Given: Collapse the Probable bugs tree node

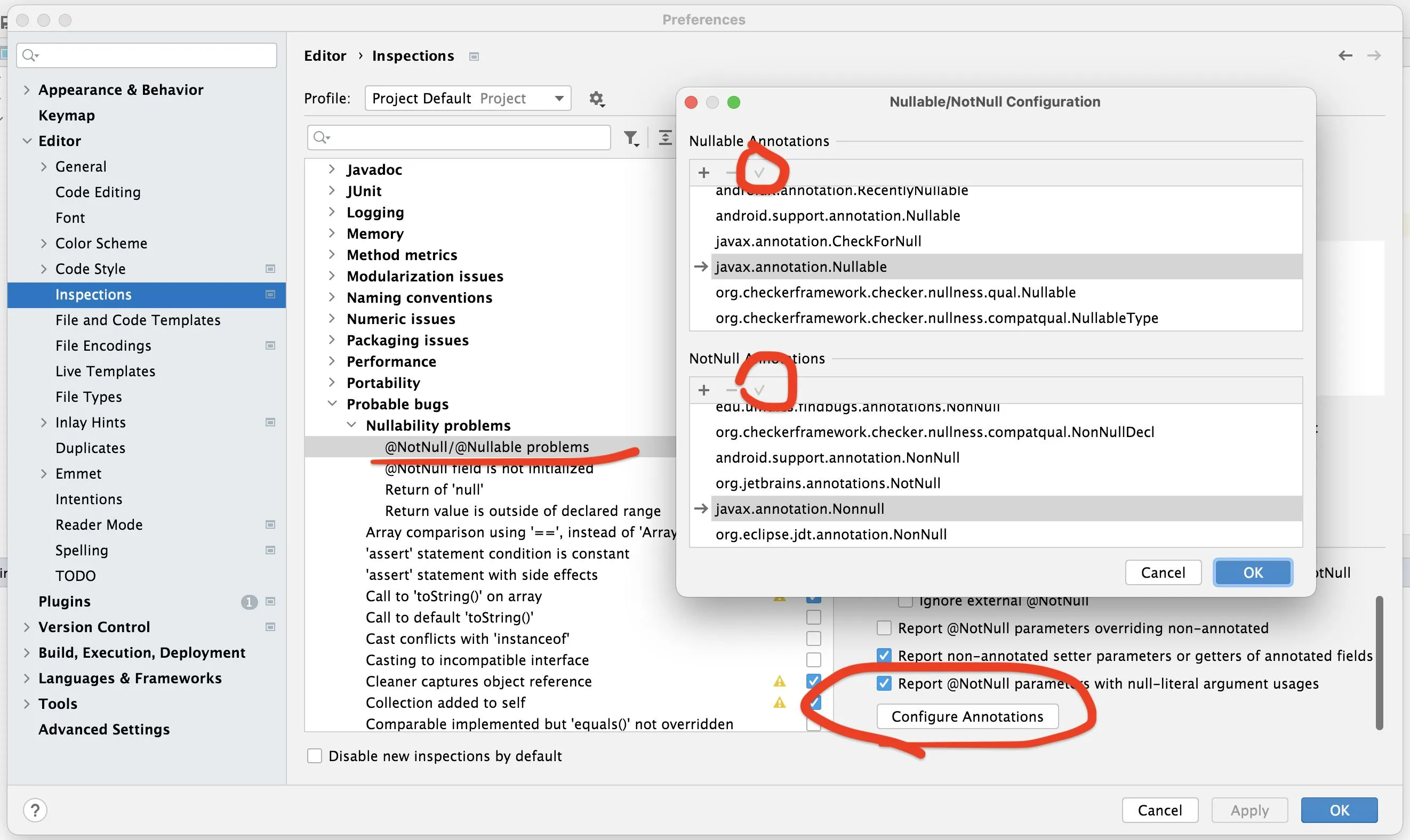Looking at the screenshot, I should 332,404.
